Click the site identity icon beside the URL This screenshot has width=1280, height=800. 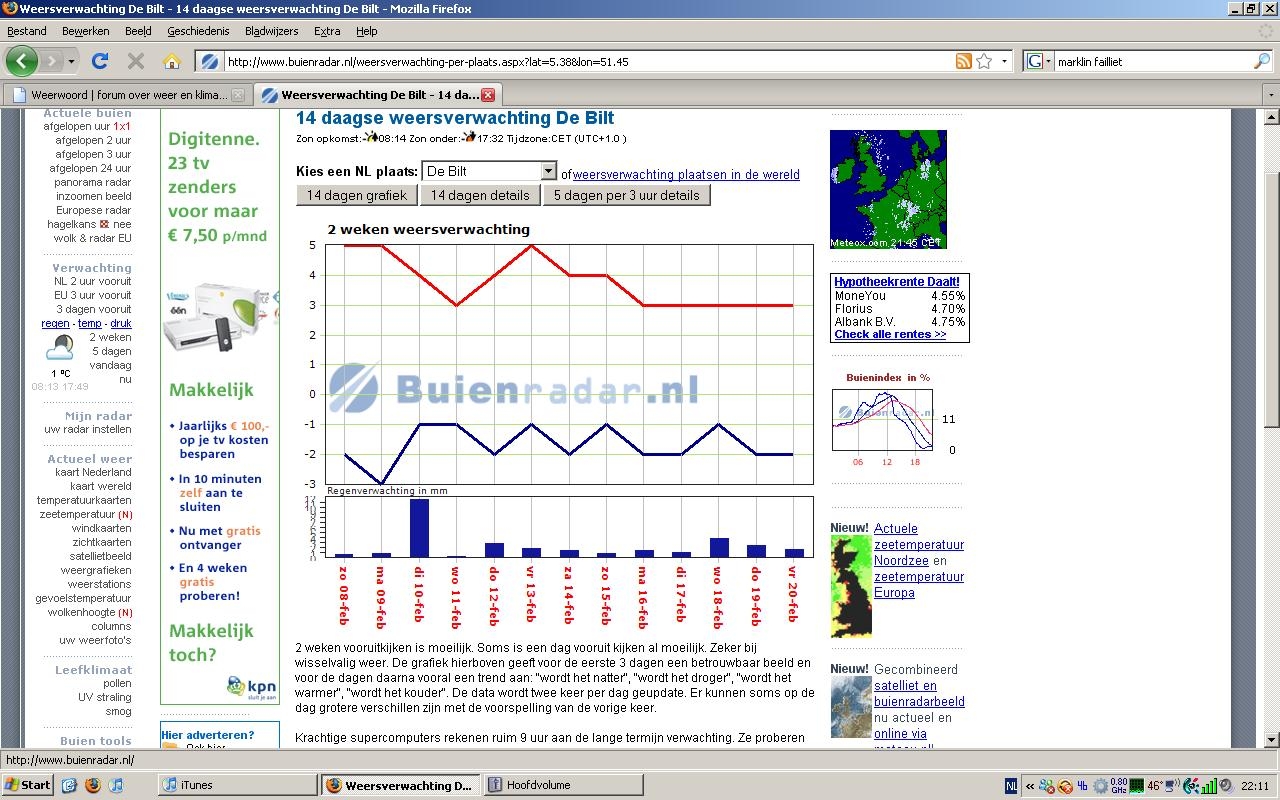pos(210,61)
